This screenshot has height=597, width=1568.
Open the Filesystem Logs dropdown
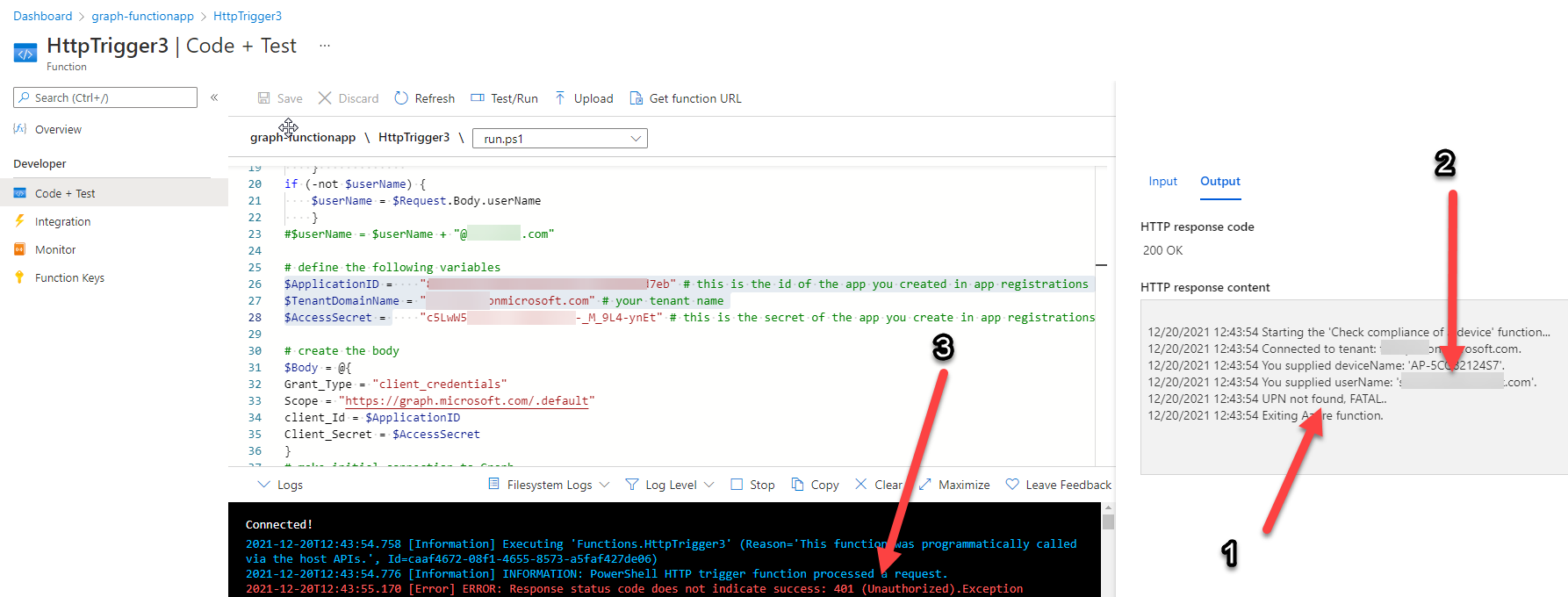coord(549,485)
